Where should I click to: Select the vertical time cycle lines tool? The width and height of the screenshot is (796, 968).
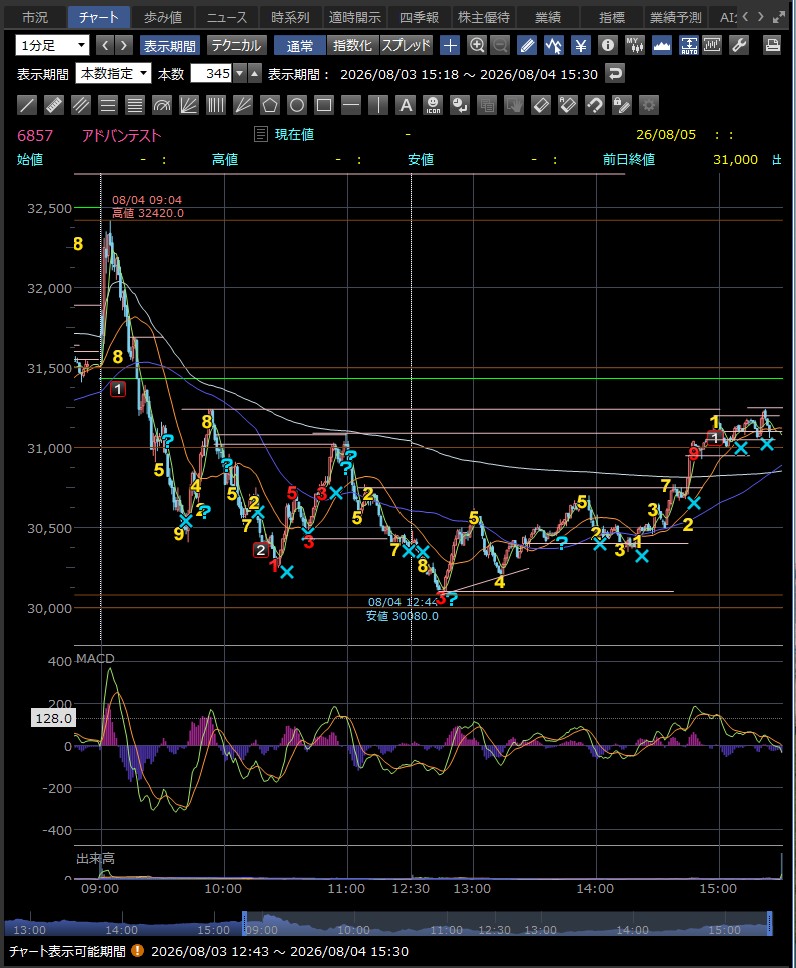pos(216,106)
